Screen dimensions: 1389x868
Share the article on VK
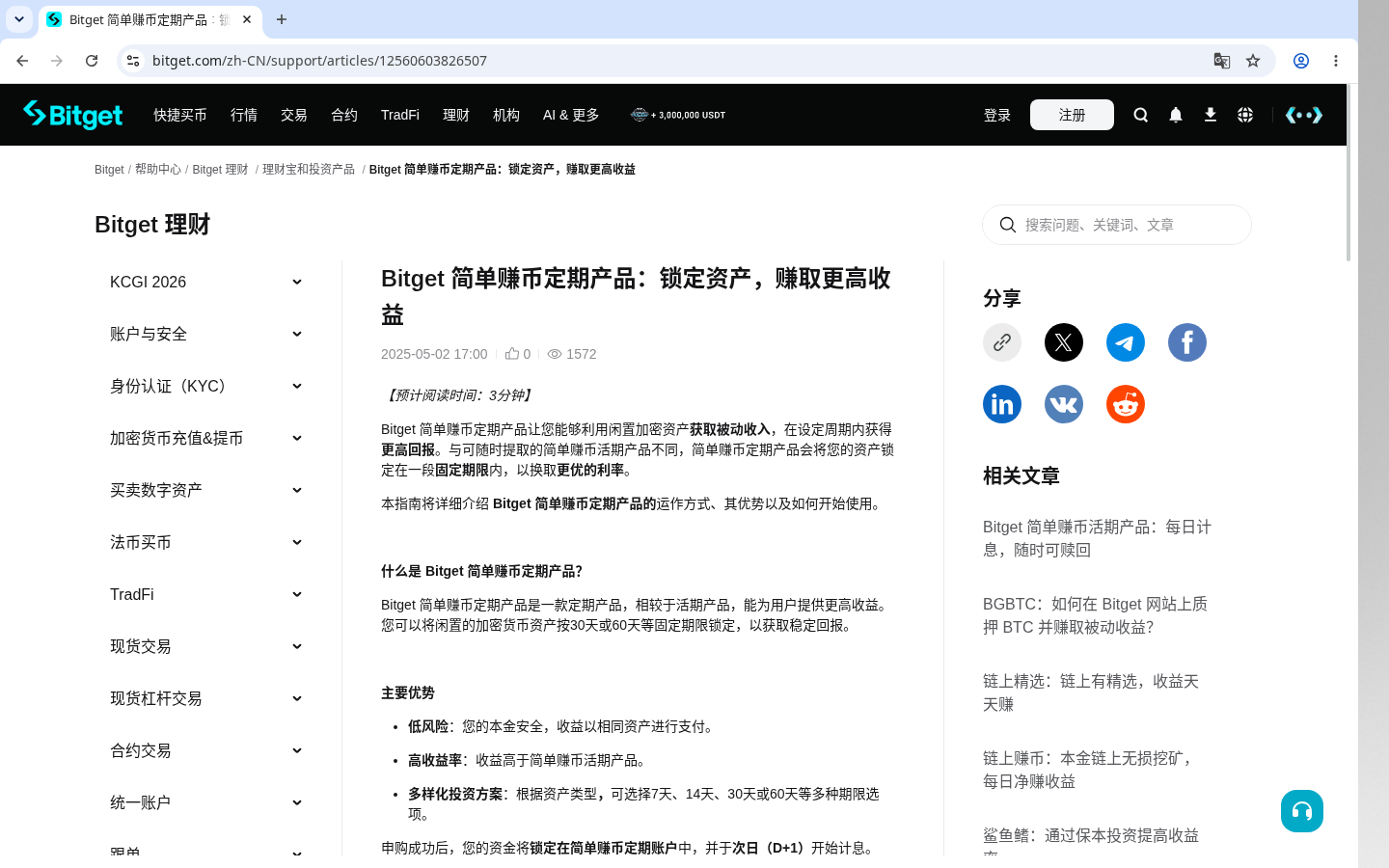pyautogui.click(x=1064, y=404)
